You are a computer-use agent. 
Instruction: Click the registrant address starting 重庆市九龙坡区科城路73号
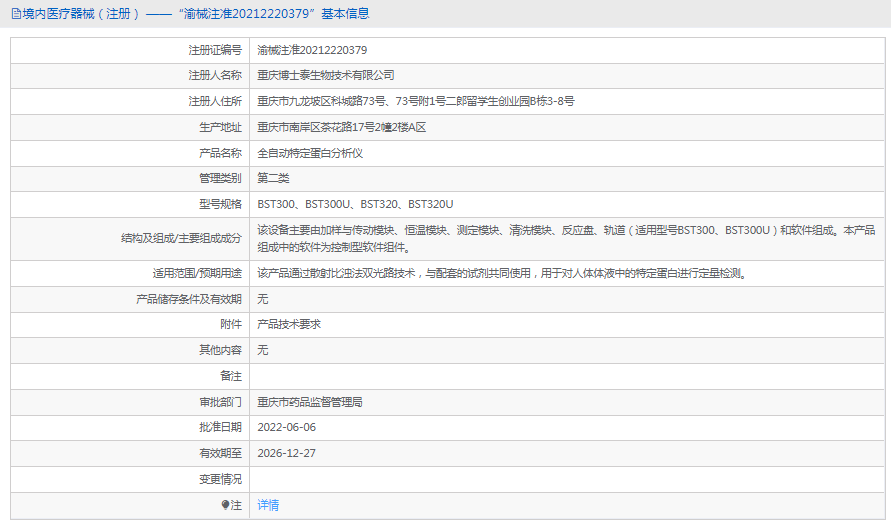click(x=415, y=101)
